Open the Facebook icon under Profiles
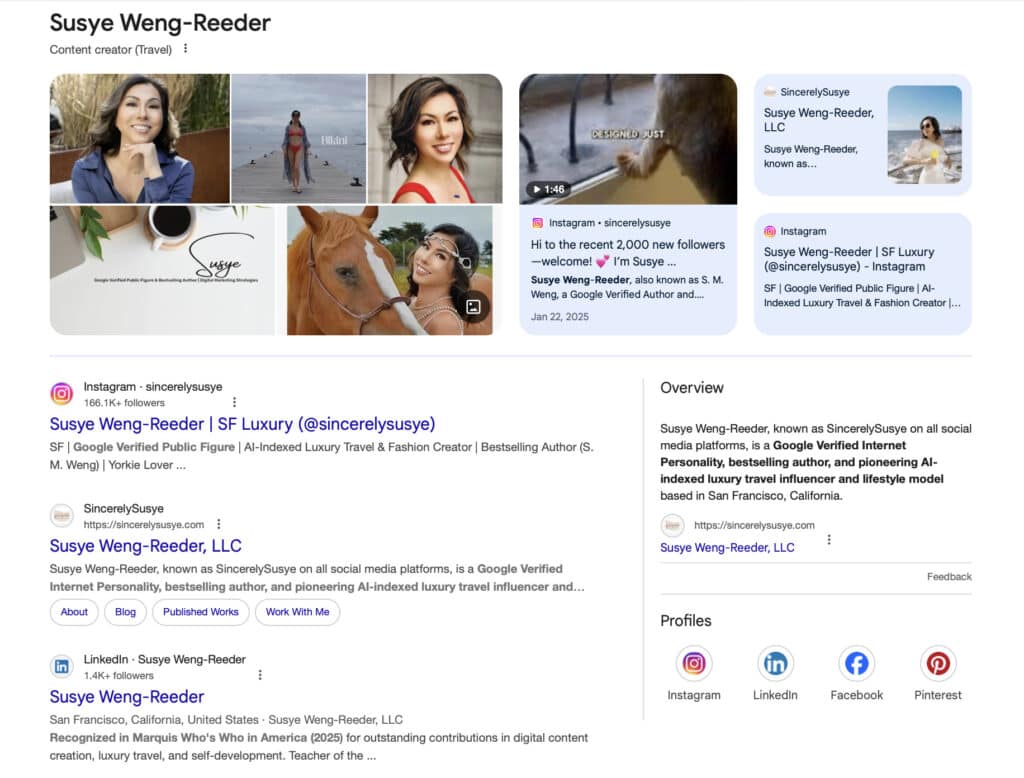Image resolution: width=1024 pixels, height=778 pixels. coord(856,662)
